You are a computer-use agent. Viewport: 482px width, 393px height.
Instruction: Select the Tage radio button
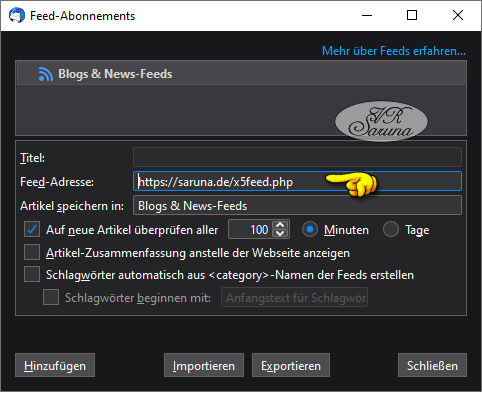point(391,229)
